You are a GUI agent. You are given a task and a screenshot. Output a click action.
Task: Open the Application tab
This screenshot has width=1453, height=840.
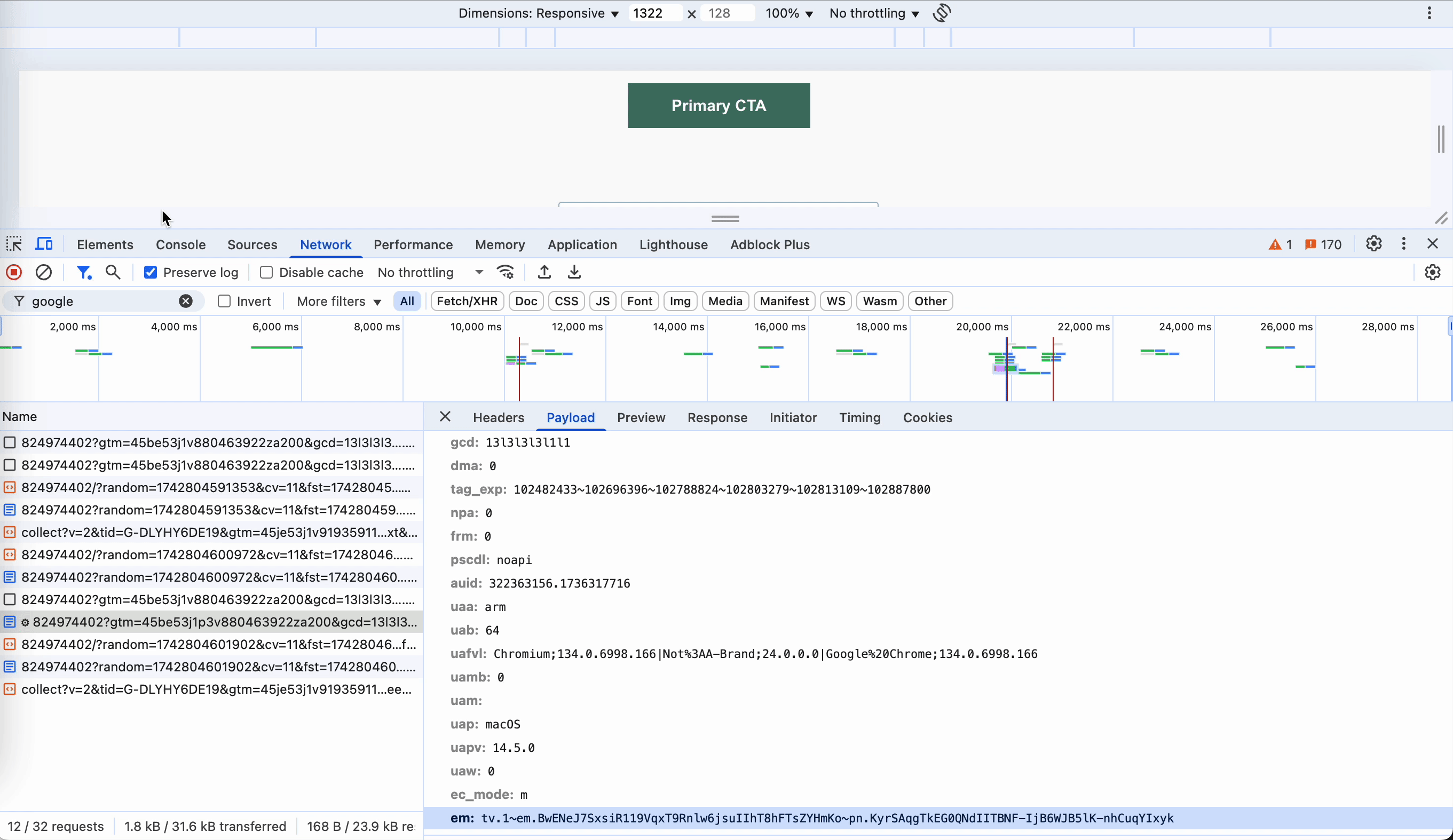(582, 244)
